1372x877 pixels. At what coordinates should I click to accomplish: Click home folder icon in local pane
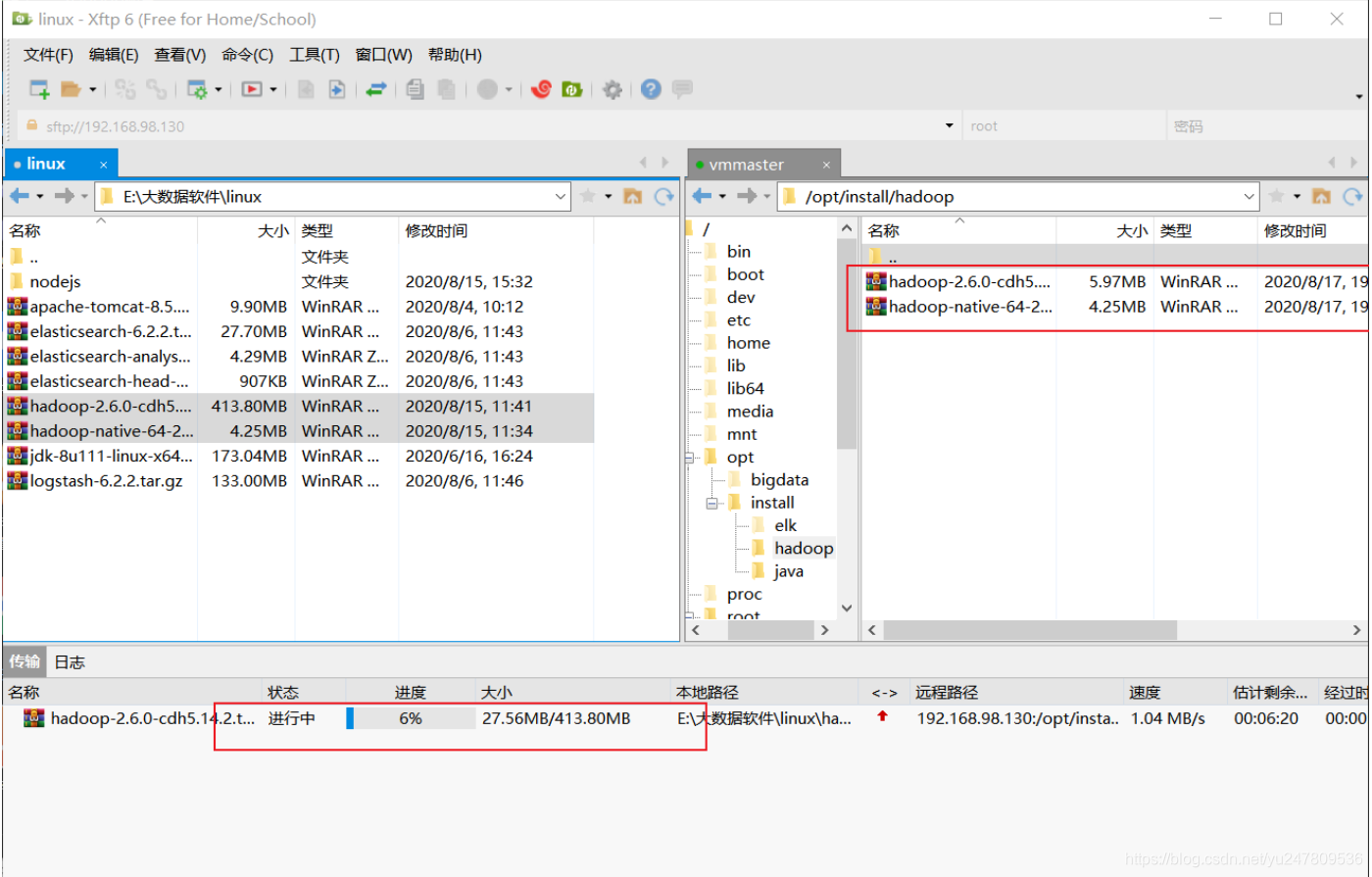coord(633,196)
